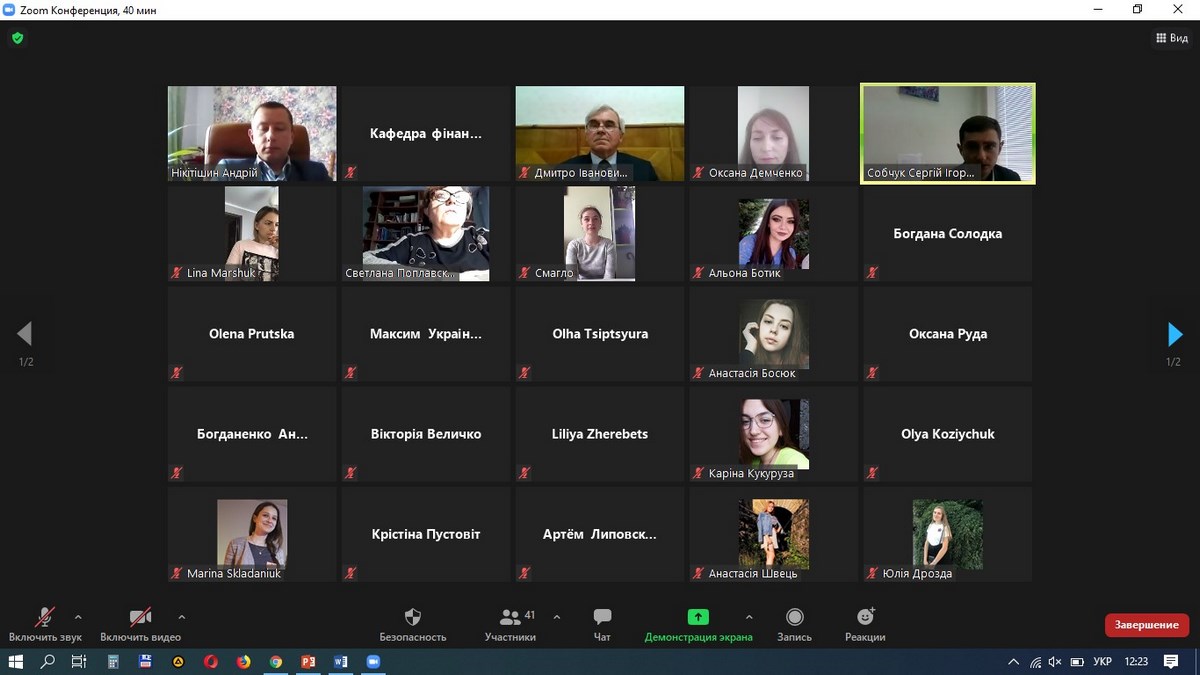Click the green encryption shield icon
The image size is (1200, 675).
point(17,38)
